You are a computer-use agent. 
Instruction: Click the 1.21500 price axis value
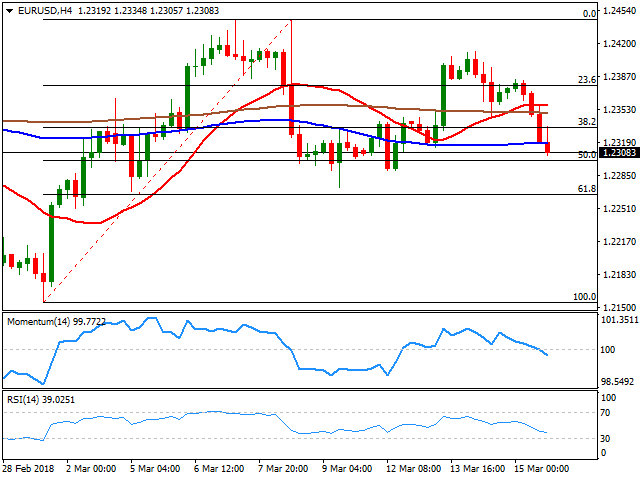(619, 307)
